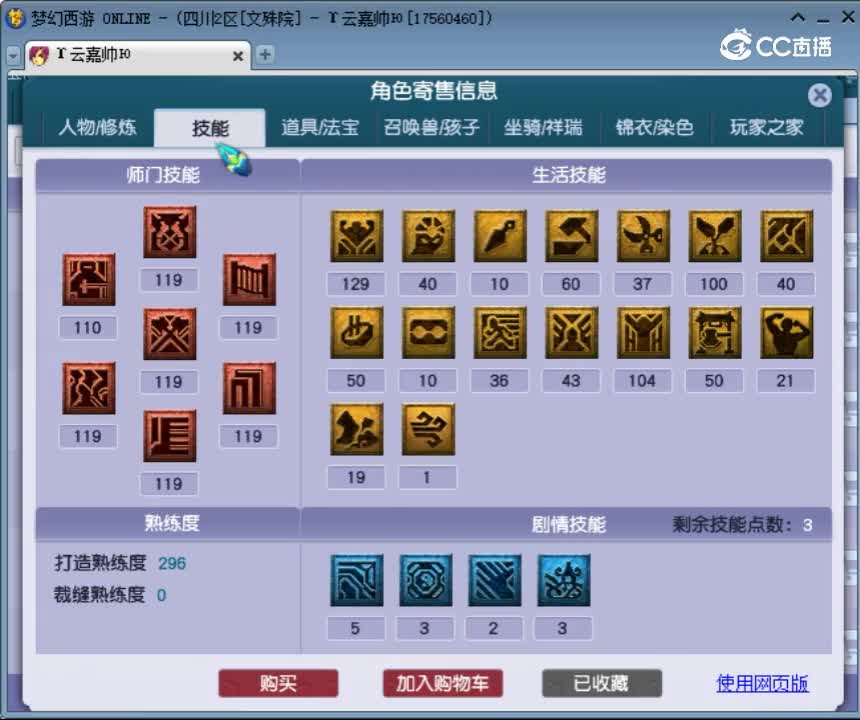Click the fourth blue story skill icon

coord(564,580)
